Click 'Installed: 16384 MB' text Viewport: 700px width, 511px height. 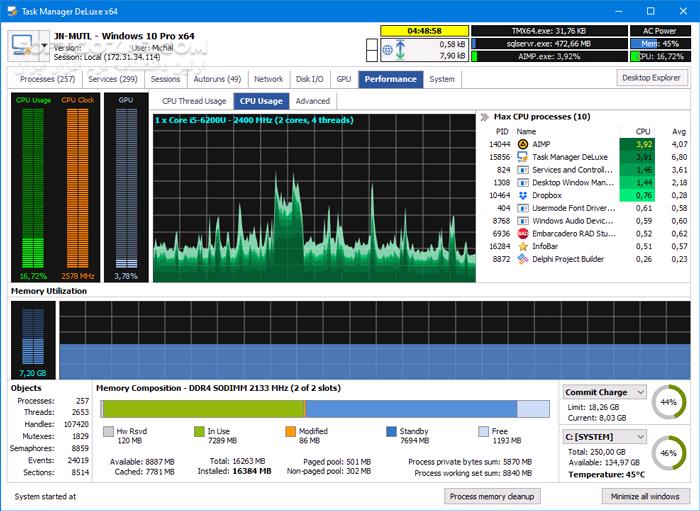(234, 471)
